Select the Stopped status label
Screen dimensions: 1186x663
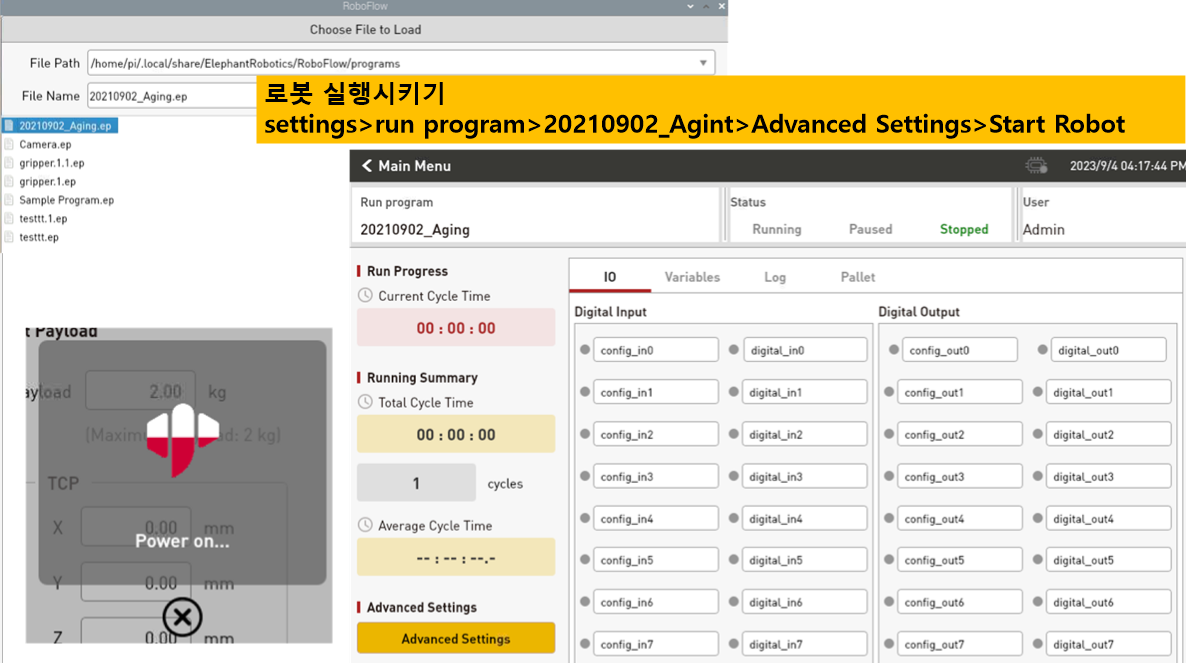(964, 229)
